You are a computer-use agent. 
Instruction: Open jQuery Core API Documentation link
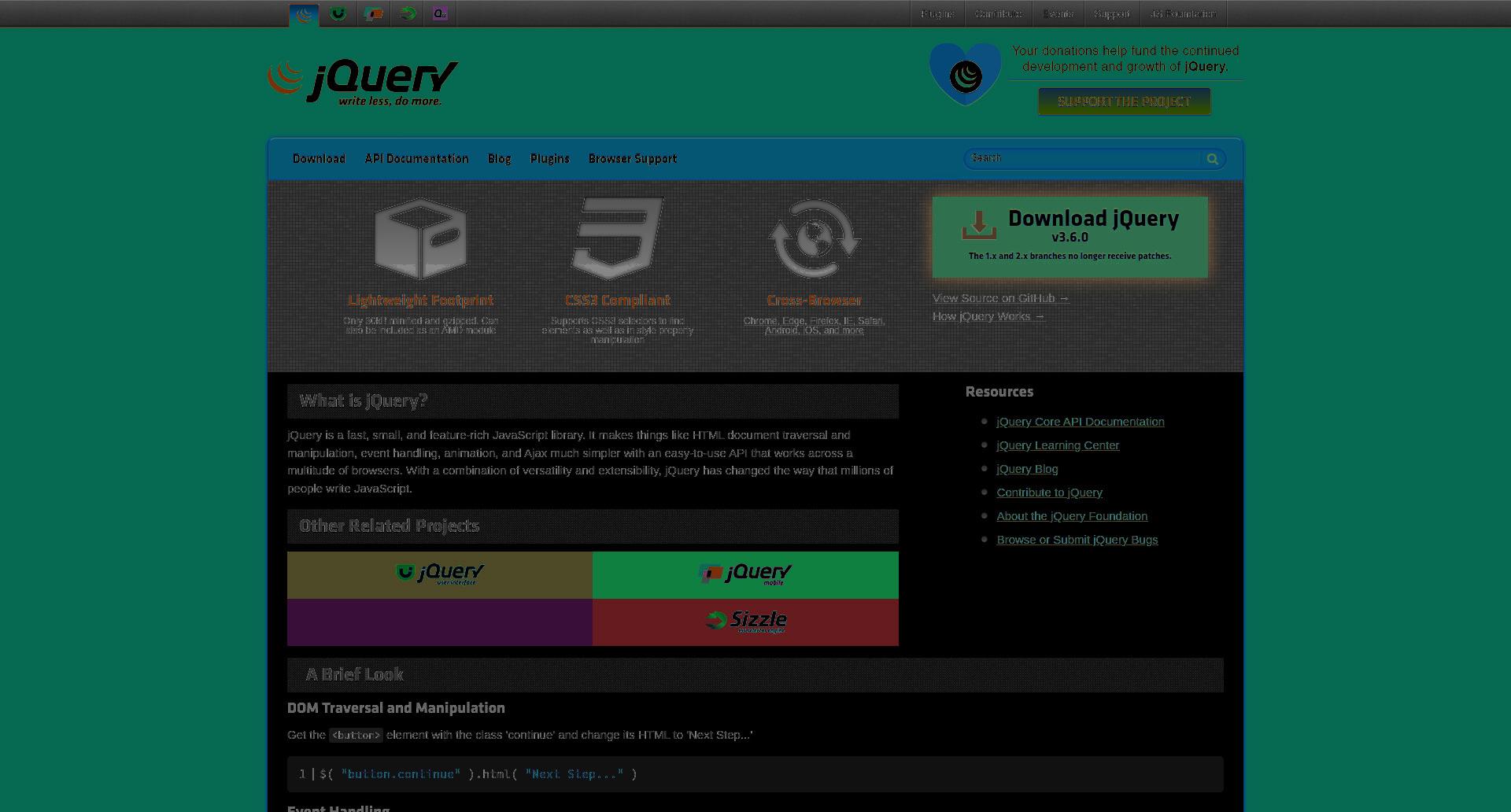[1080, 422]
